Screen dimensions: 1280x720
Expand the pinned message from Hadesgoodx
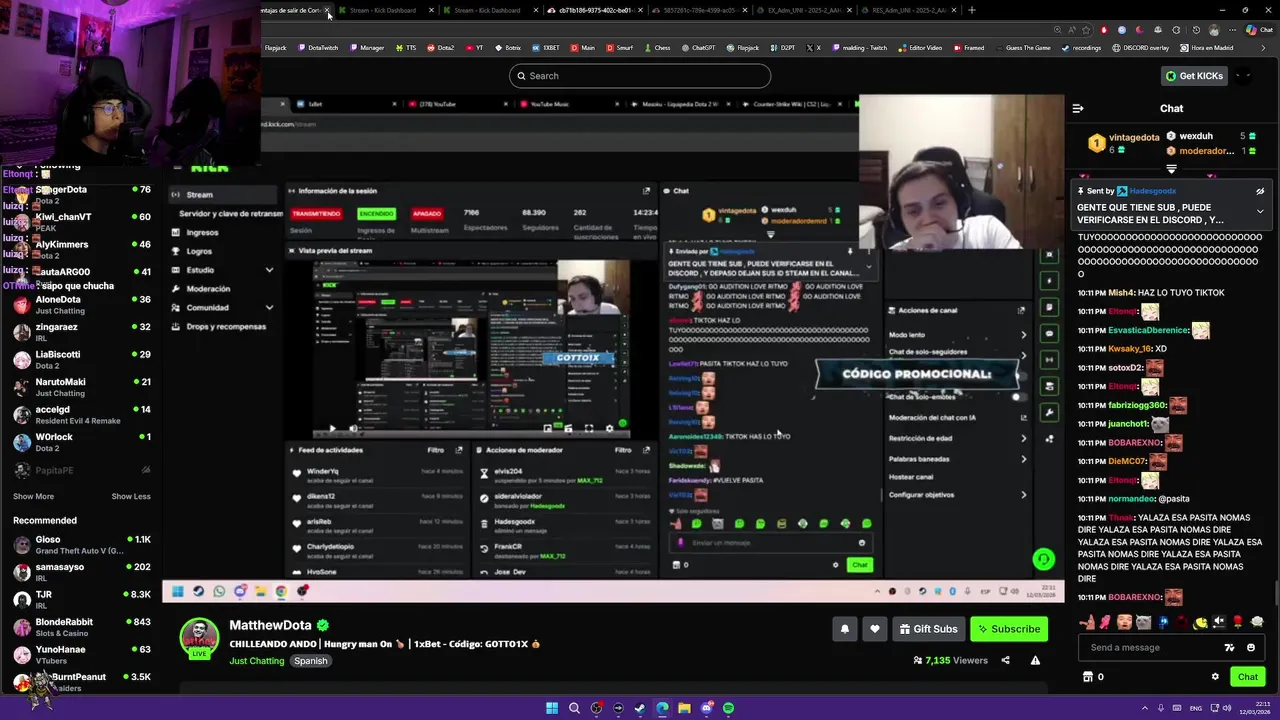click(x=1260, y=212)
